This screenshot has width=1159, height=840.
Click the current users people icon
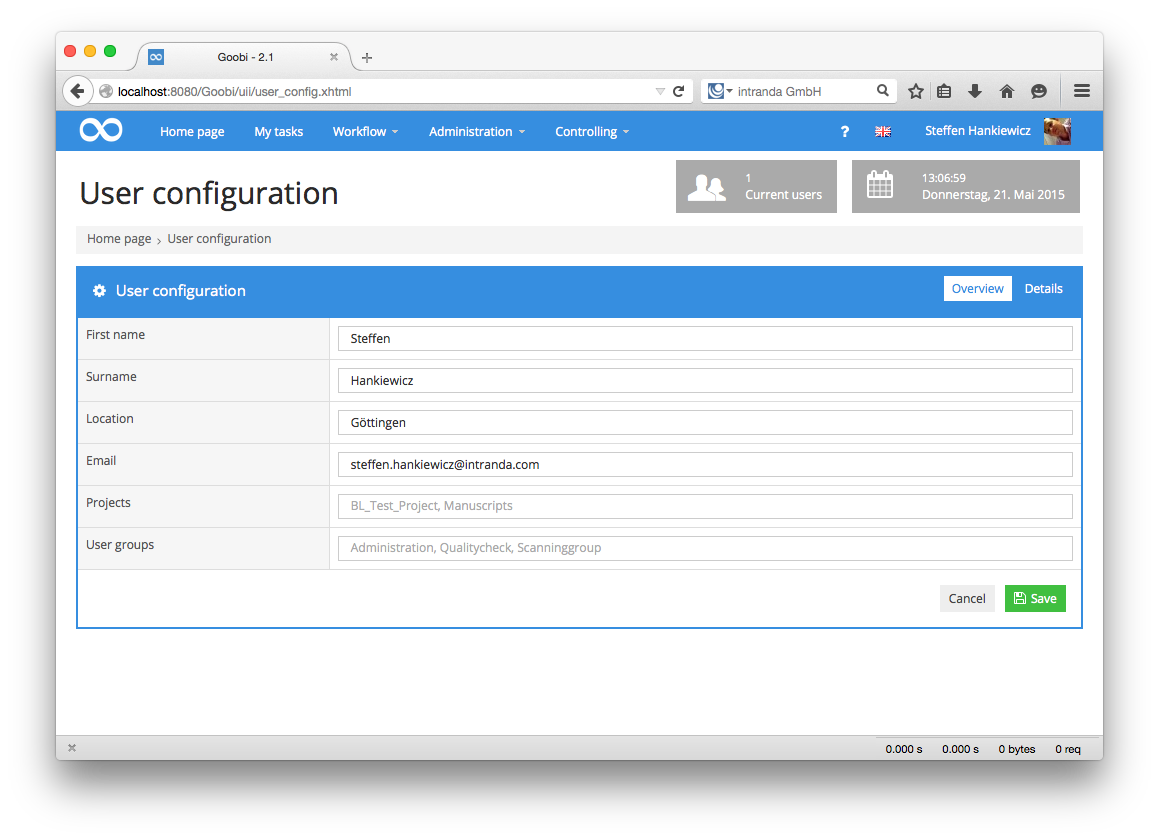pos(707,187)
